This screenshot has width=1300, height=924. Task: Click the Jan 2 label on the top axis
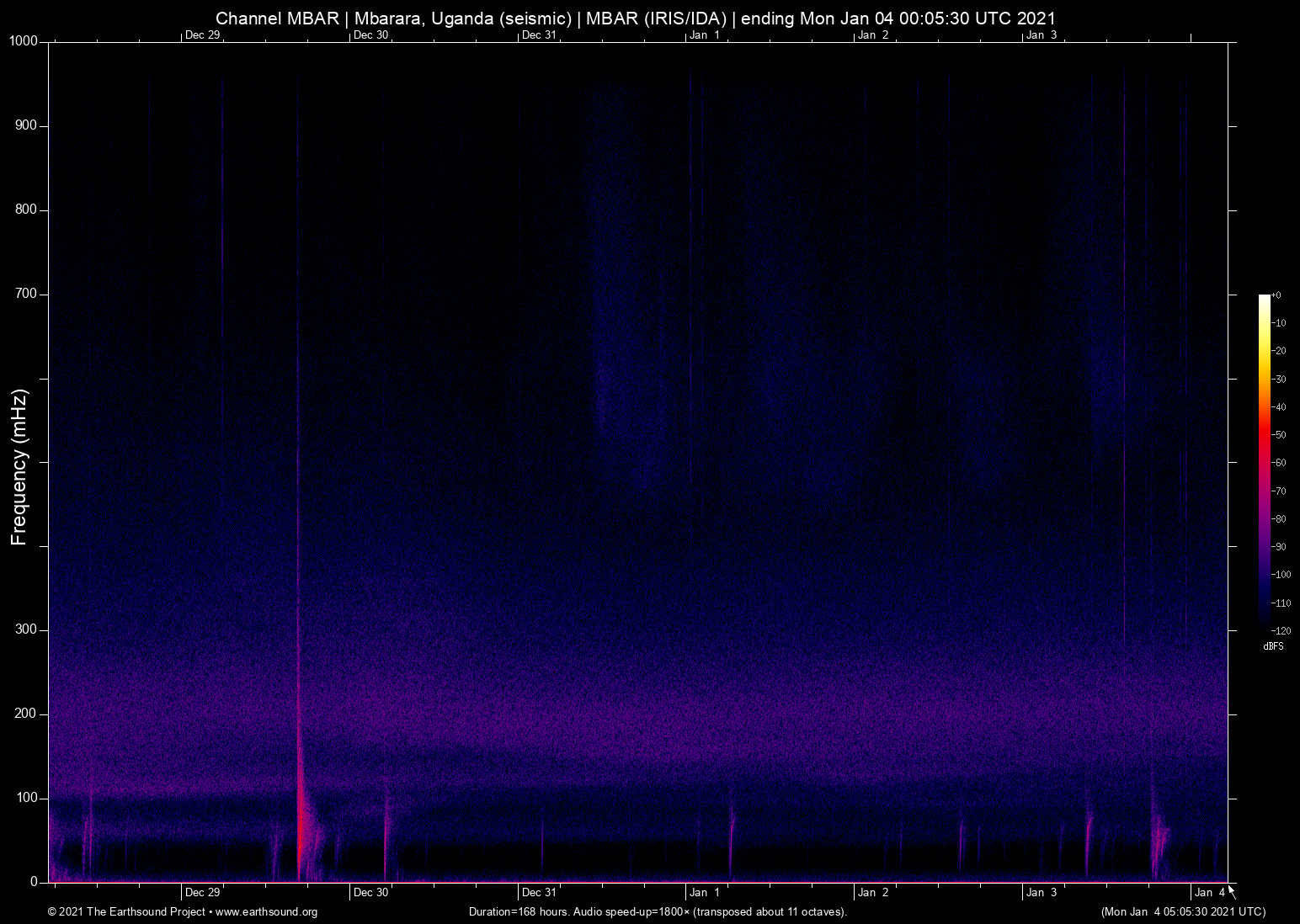tap(874, 35)
